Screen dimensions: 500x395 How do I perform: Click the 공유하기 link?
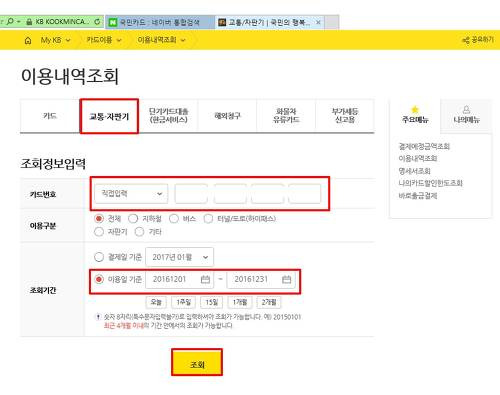click(482, 40)
